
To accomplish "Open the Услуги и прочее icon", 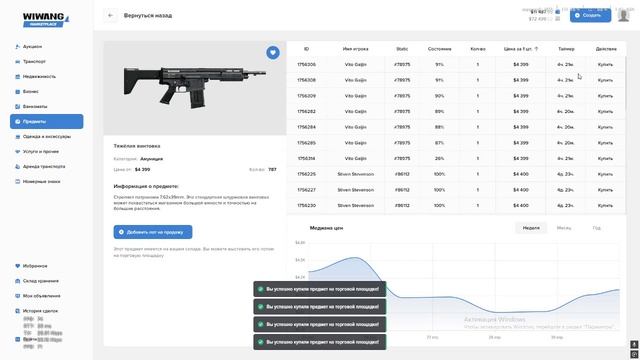I will point(18,151).
